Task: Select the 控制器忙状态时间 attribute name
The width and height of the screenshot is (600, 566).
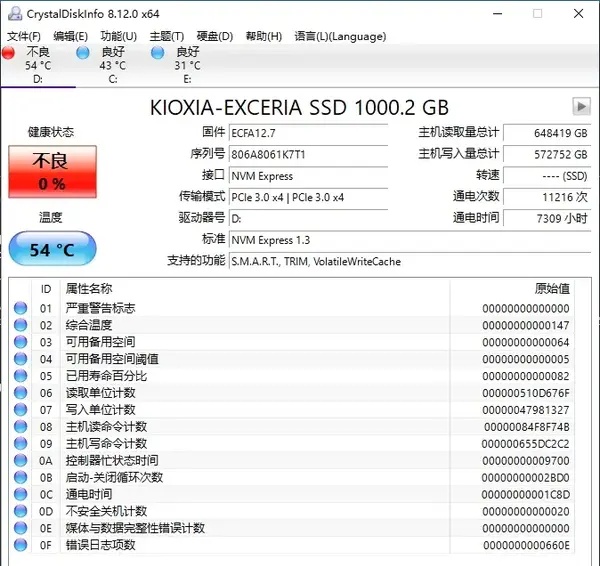Action: 112,460
